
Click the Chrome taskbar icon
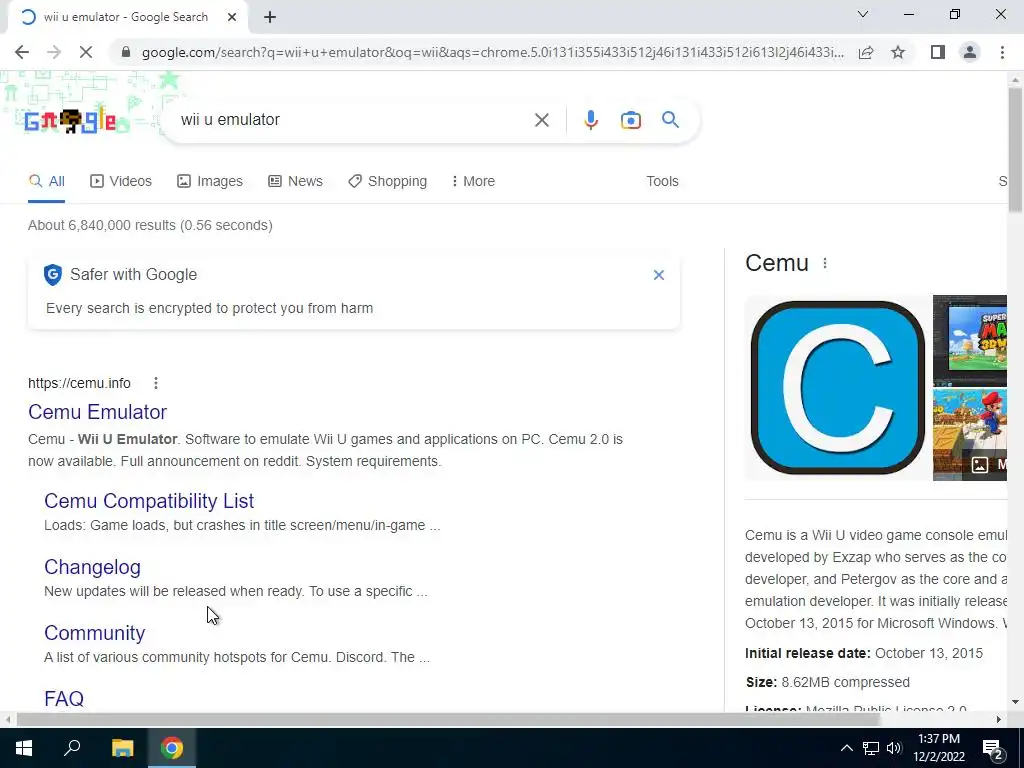point(172,748)
